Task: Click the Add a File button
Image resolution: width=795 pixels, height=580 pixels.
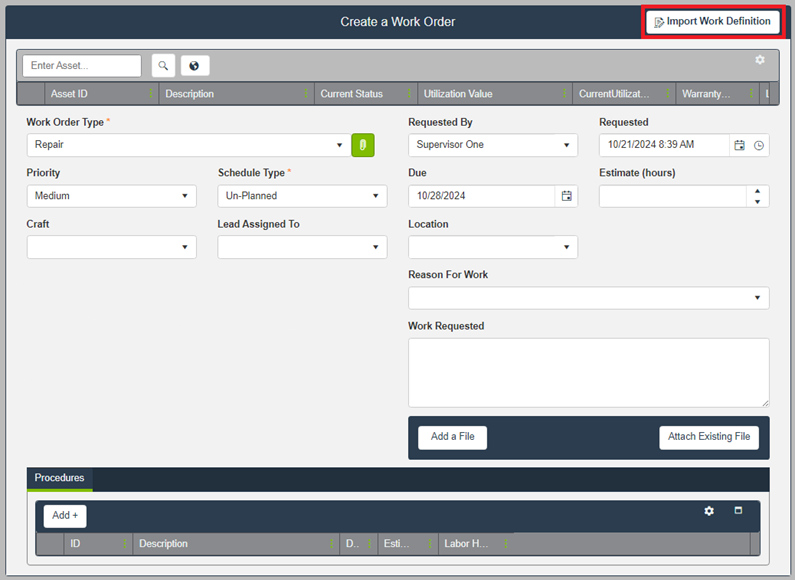Action: click(x=452, y=437)
